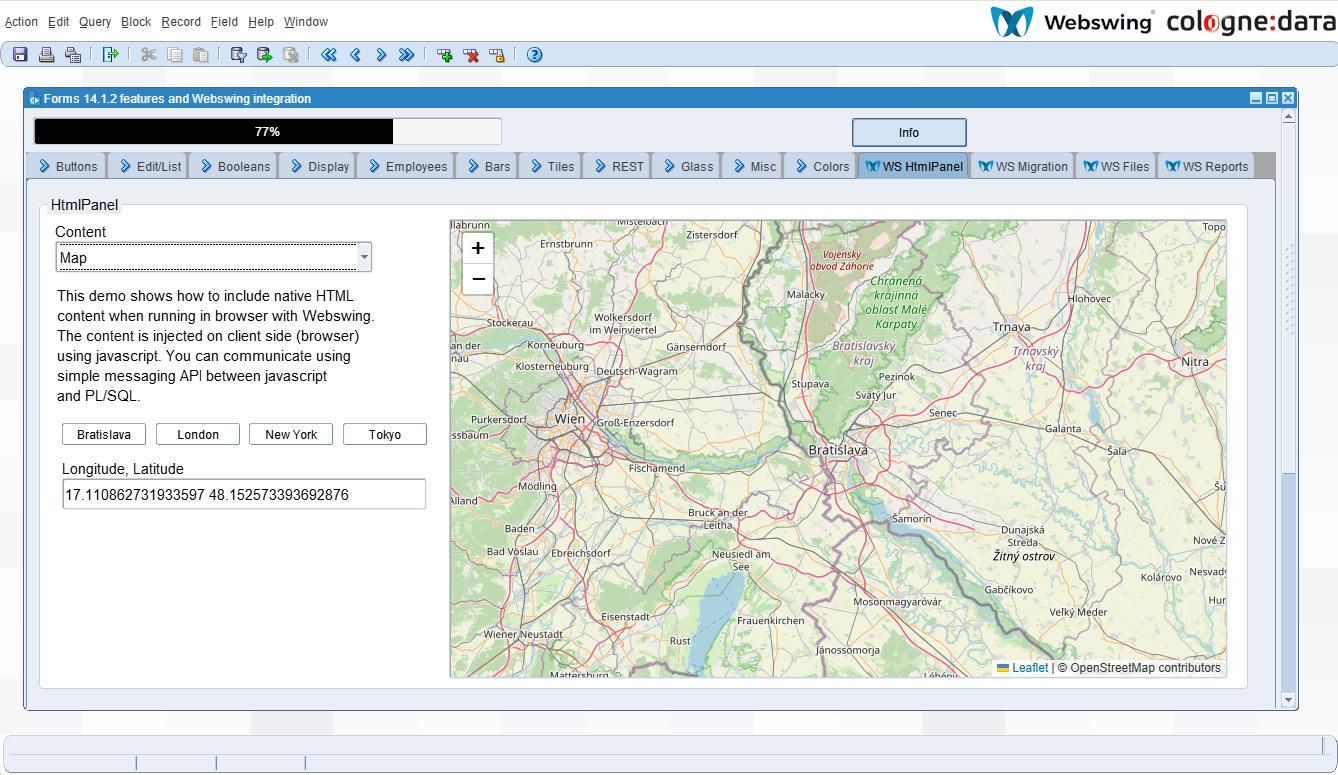Click the Print icon in the toolbar
Image resolution: width=1338 pixels, height=775 pixels.
point(46,55)
